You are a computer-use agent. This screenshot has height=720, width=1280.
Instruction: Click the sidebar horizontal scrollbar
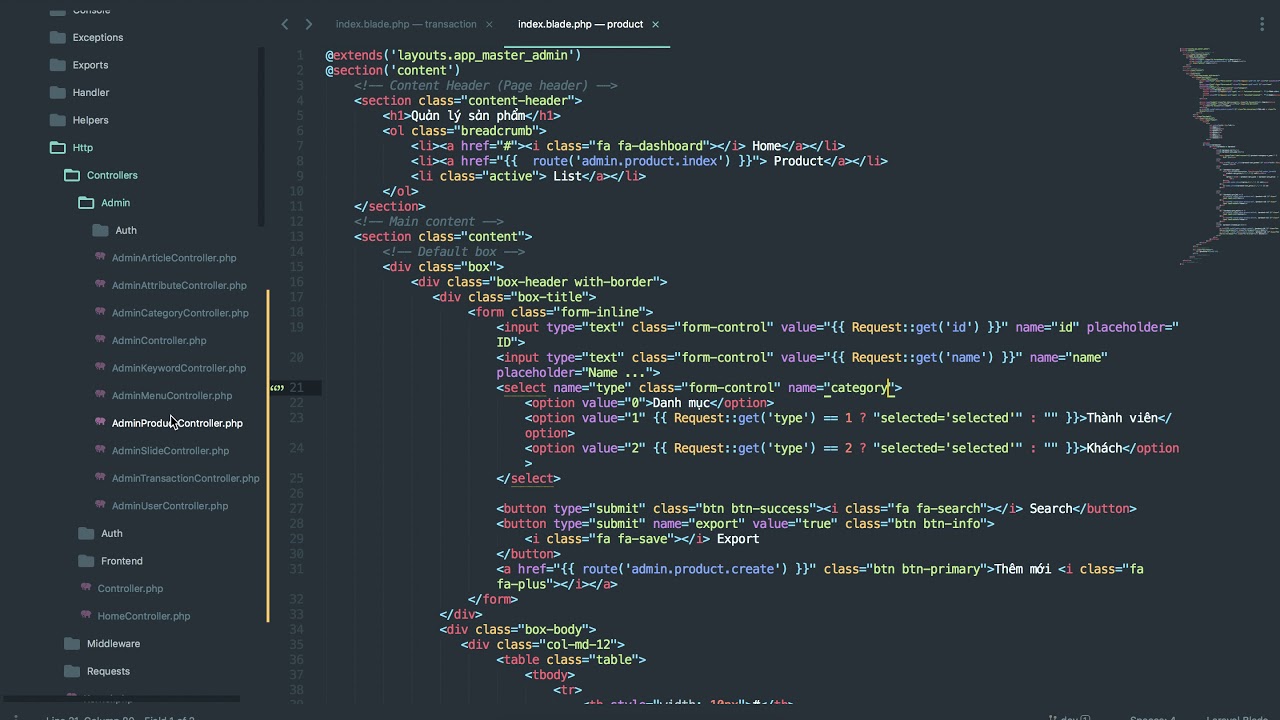click(120, 698)
